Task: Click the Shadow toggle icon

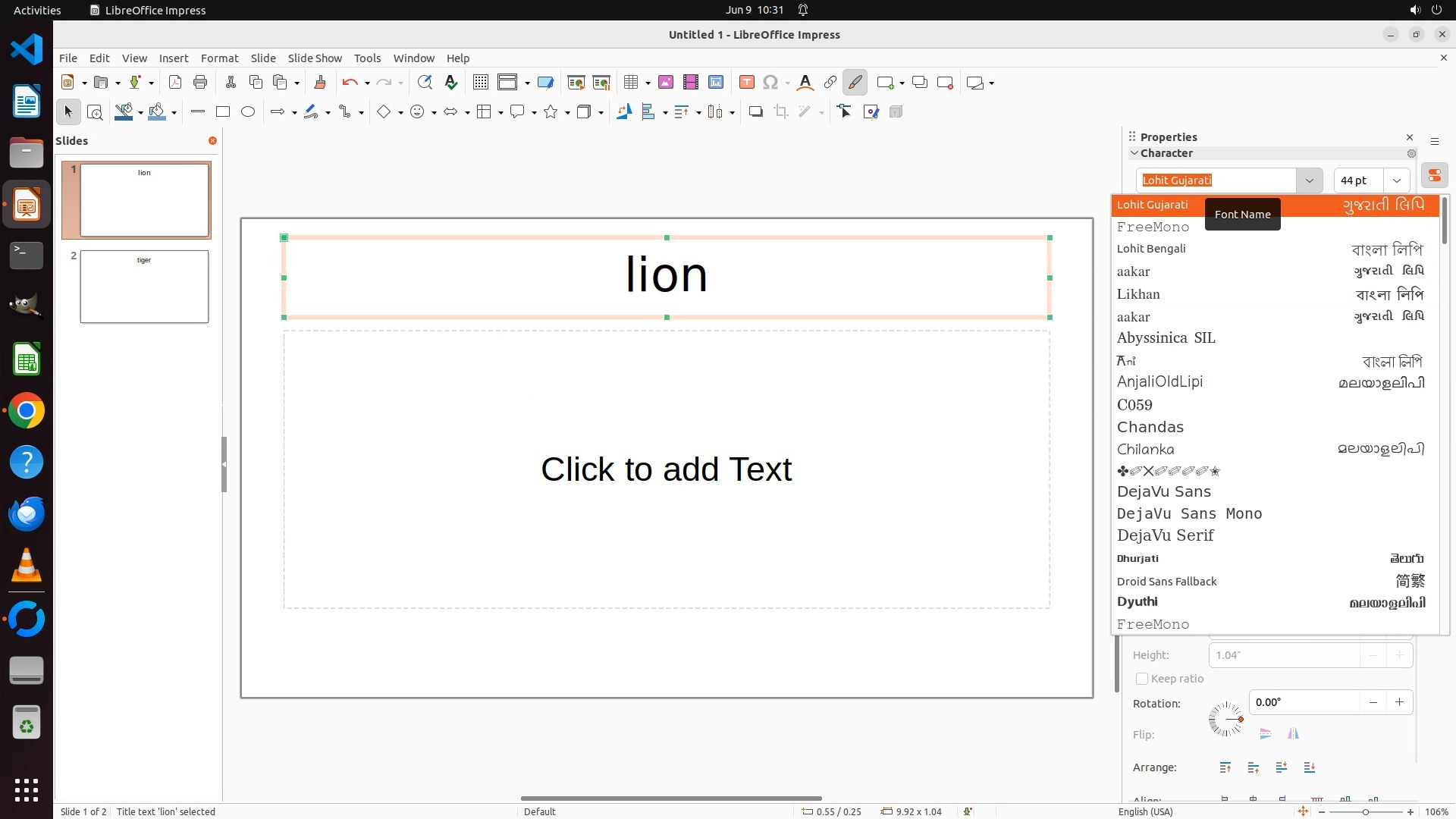Action: point(755,112)
